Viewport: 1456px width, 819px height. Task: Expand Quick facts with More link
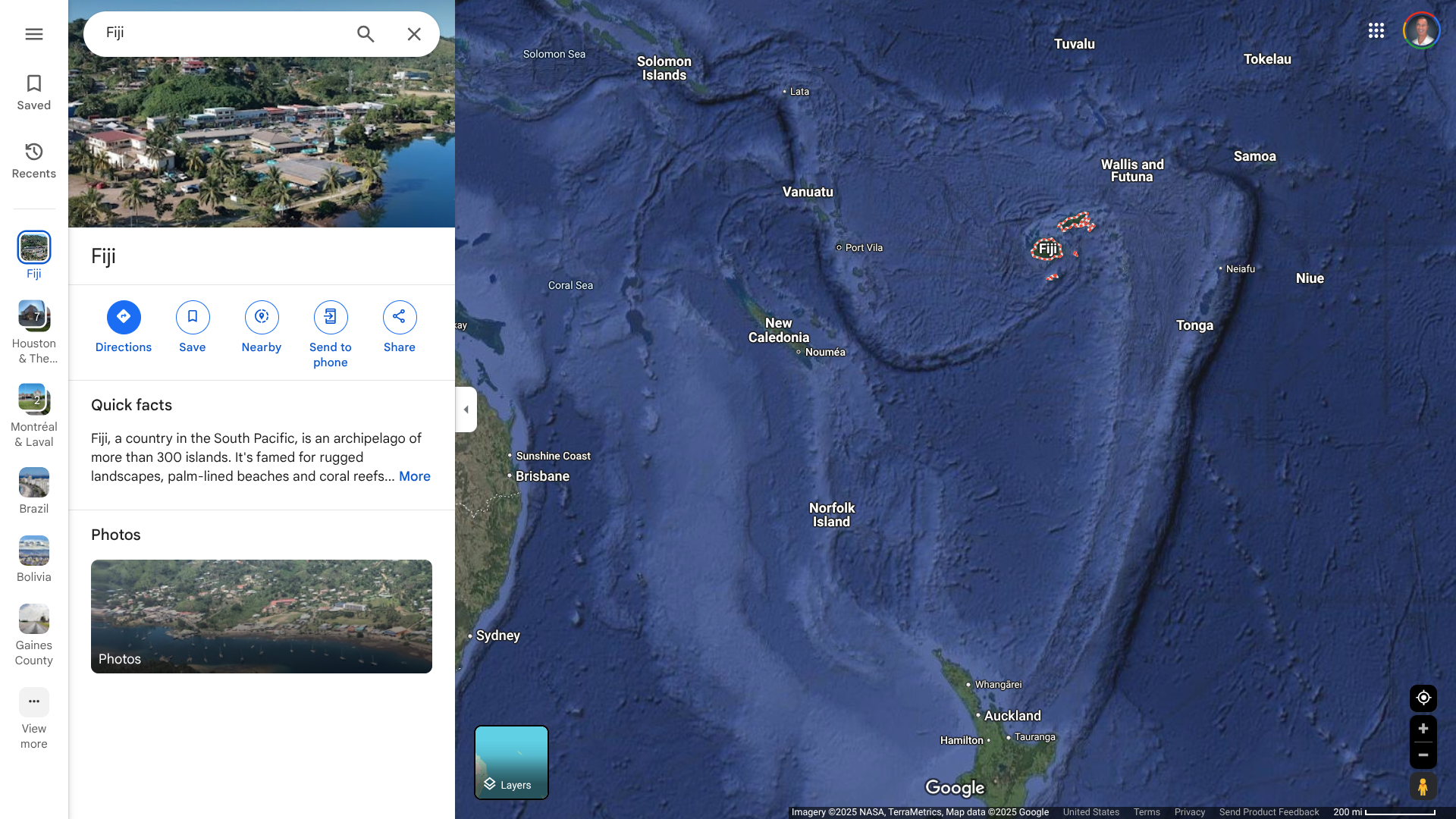pyautogui.click(x=414, y=476)
